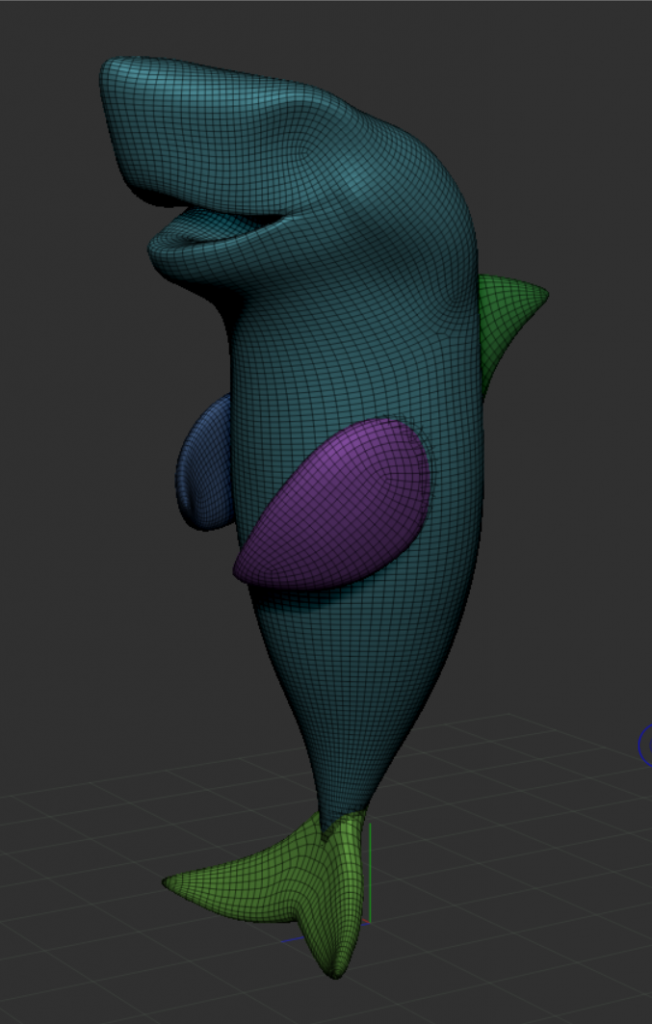Click the top of the whale's head
652x1024 pixels.
300,100
